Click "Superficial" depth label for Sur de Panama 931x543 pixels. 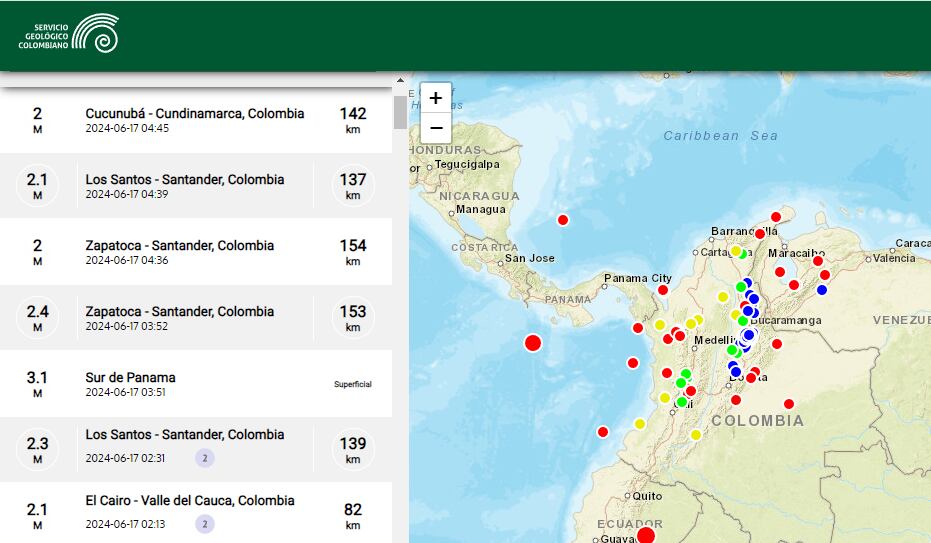pyautogui.click(x=353, y=385)
